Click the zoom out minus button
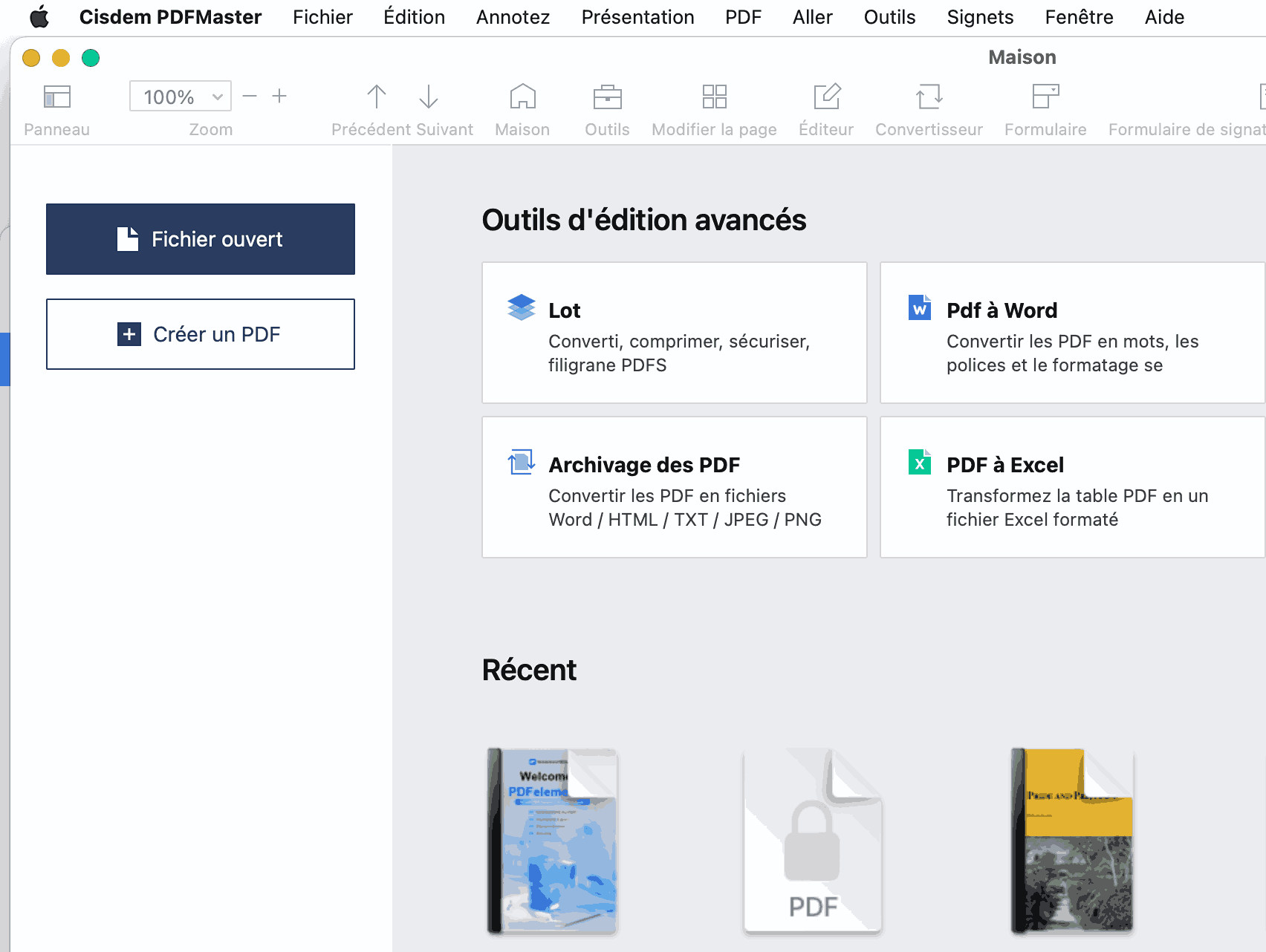The image size is (1266, 952). 250,97
